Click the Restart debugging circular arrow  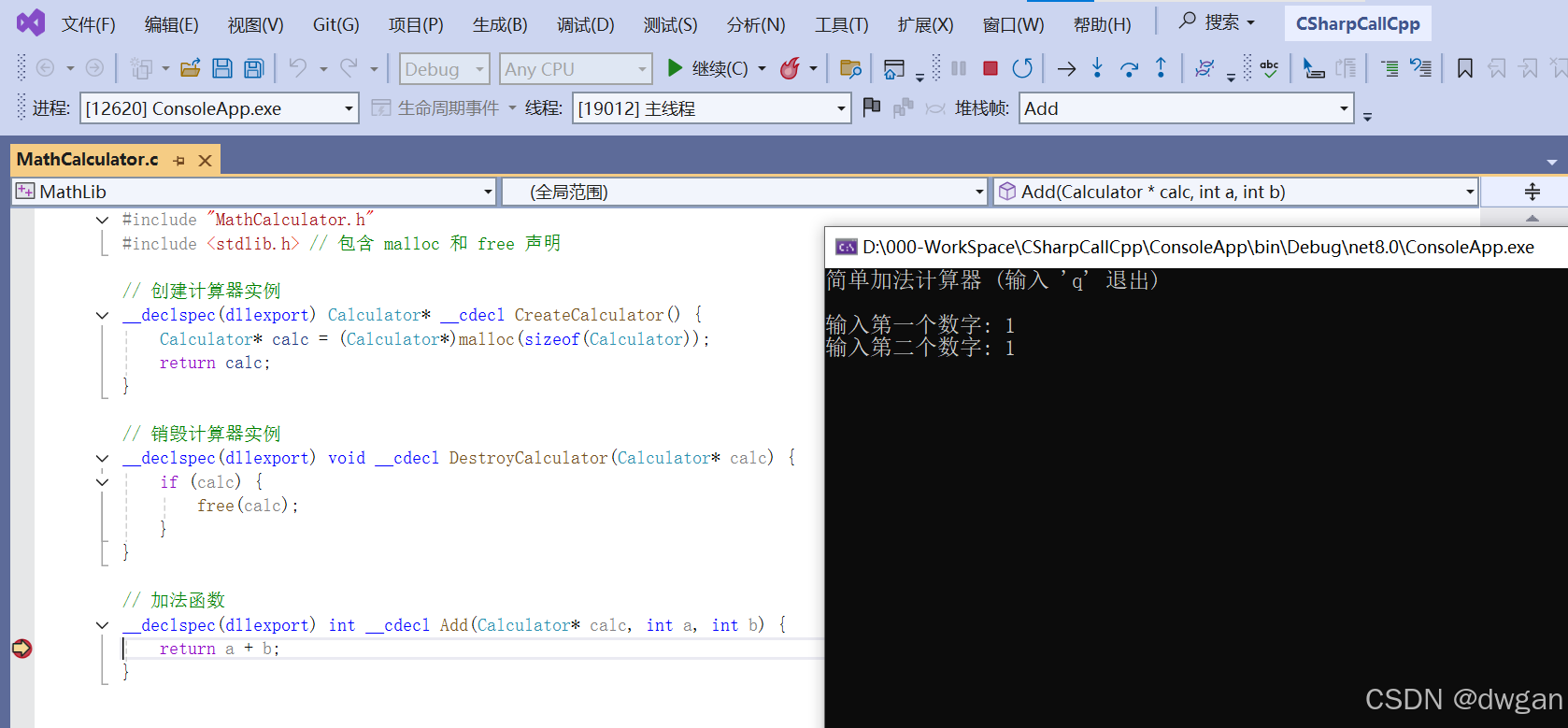tap(1022, 68)
